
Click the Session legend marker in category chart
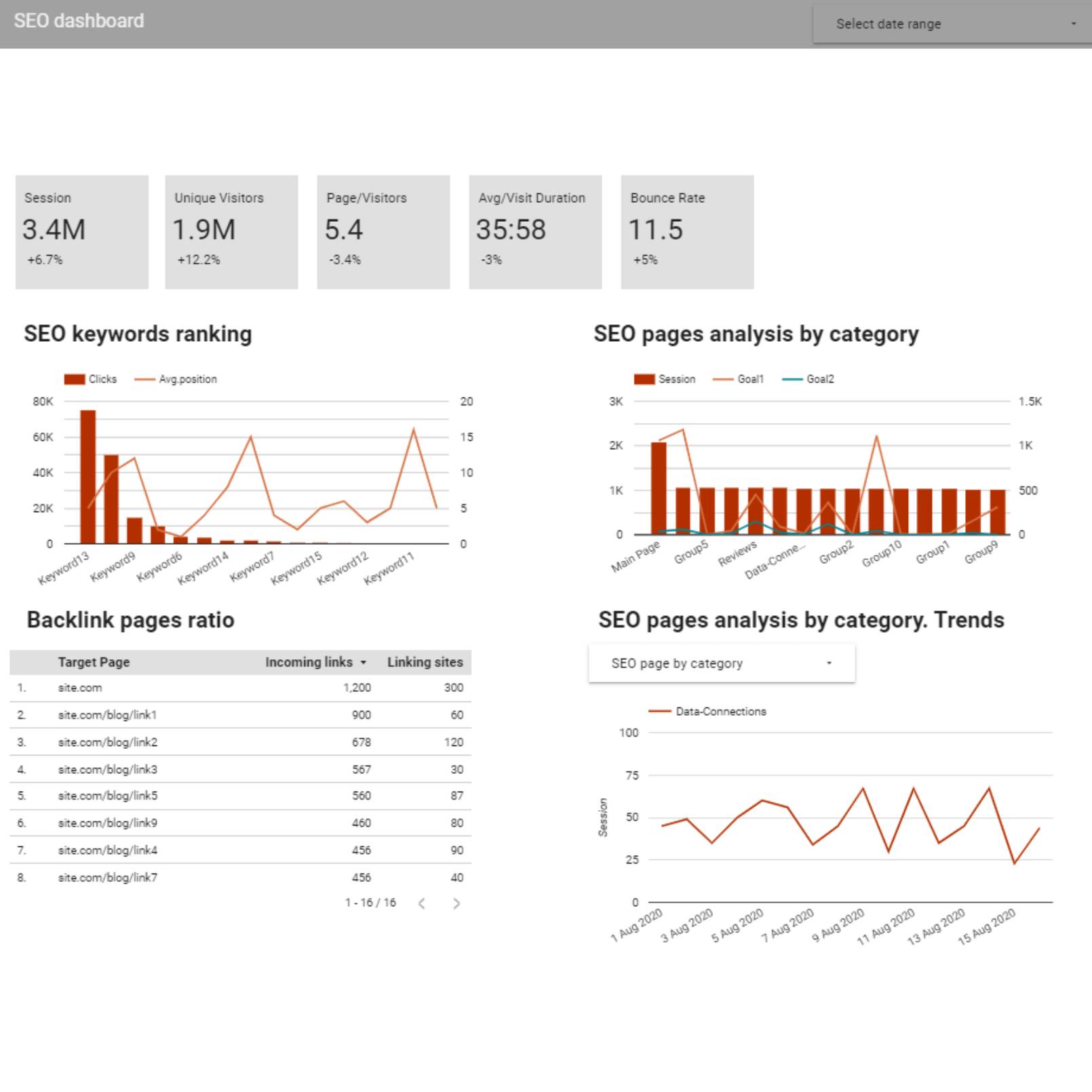point(644,379)
